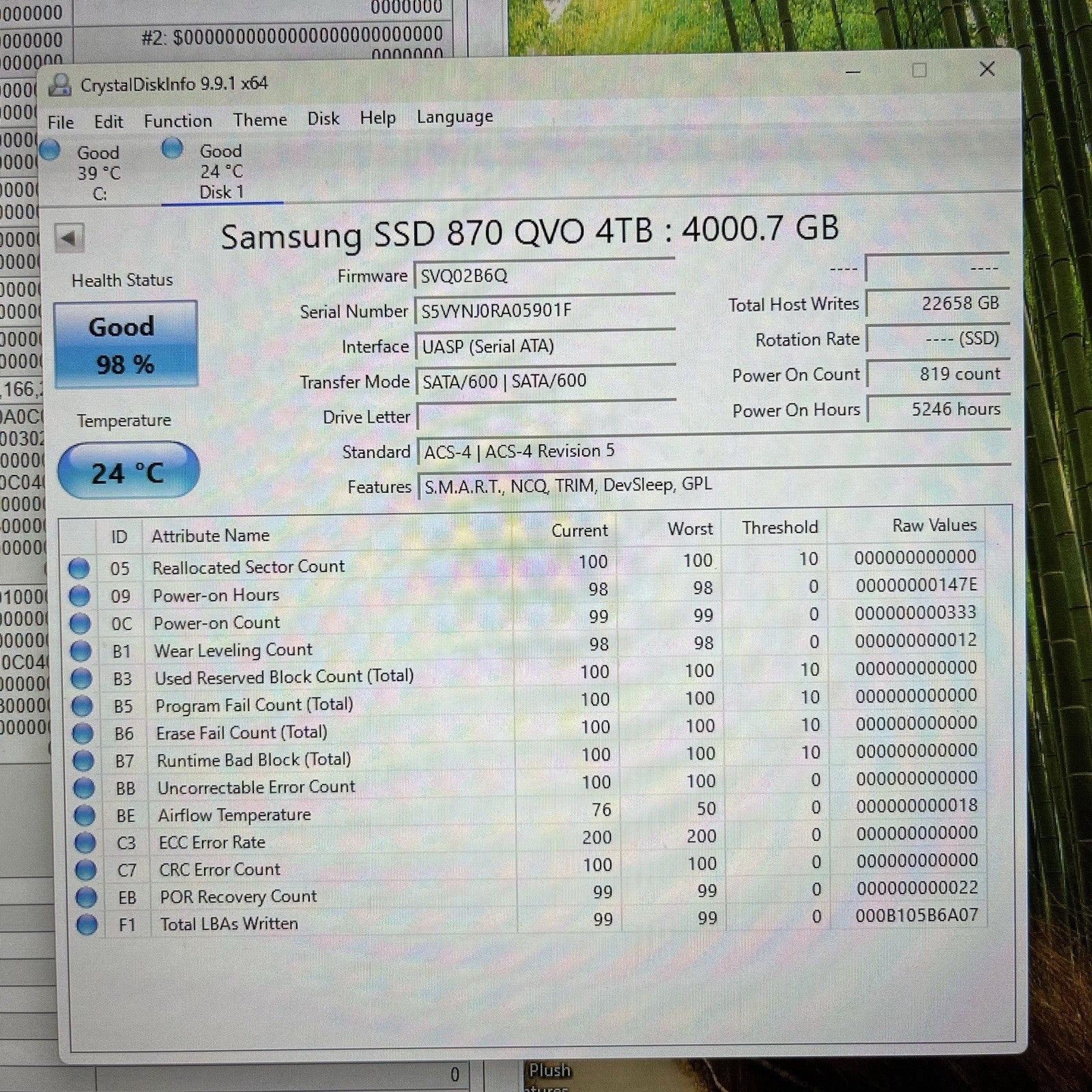Click the Interface value field
1092x1092 pixels.
545,346
